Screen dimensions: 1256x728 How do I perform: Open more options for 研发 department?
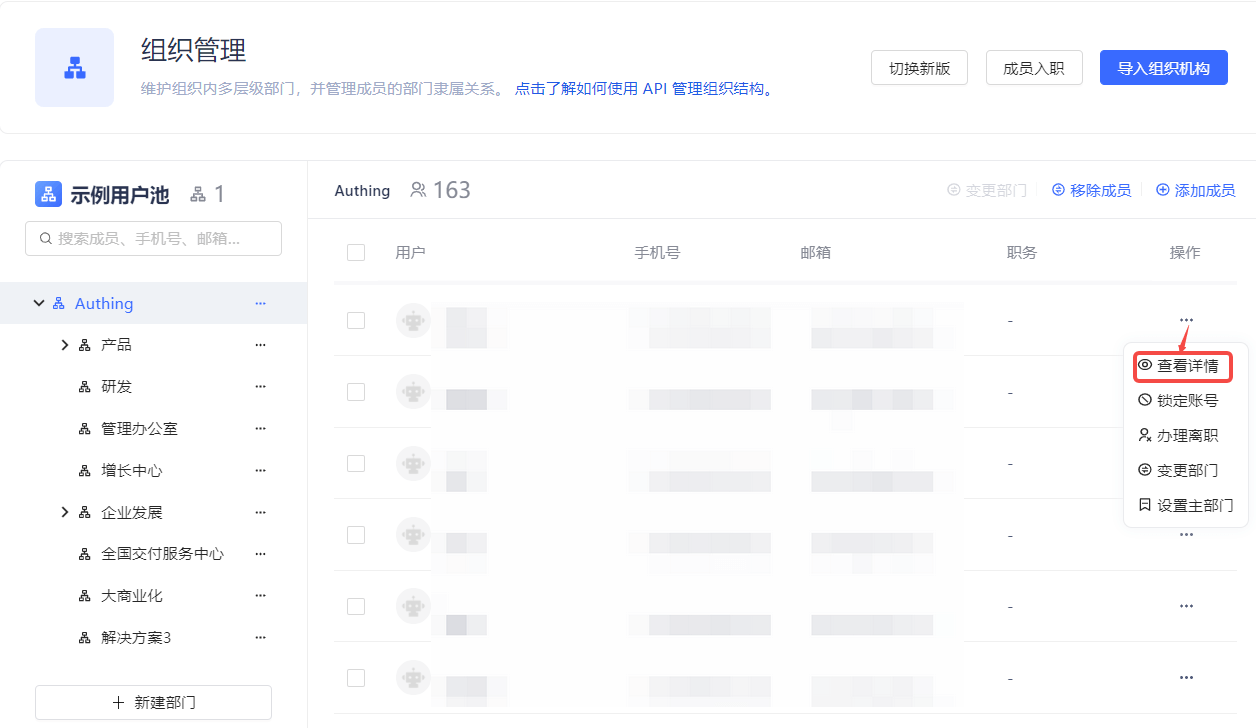click(x=260, y=387)
